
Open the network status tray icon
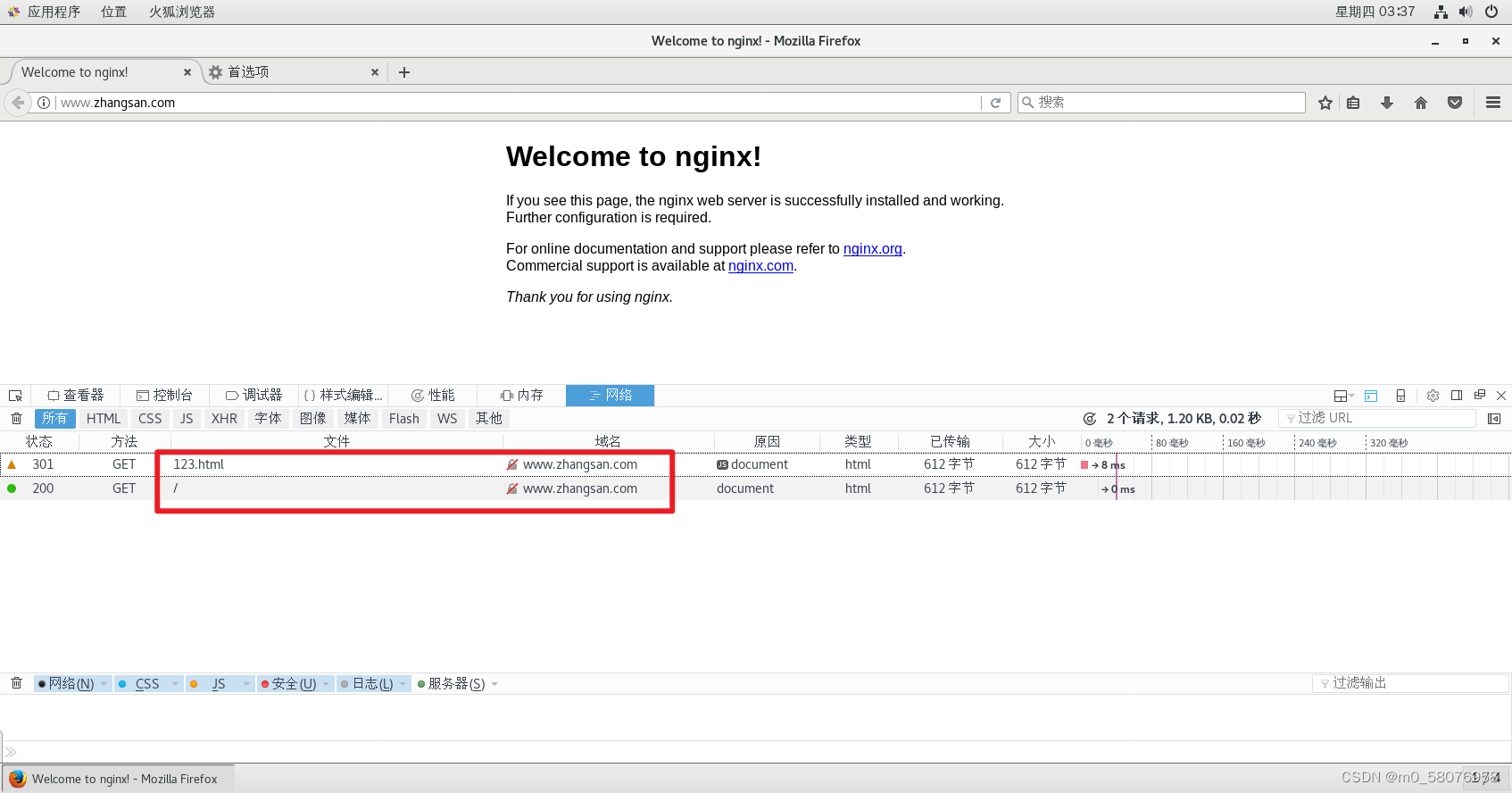point(1441,12)
